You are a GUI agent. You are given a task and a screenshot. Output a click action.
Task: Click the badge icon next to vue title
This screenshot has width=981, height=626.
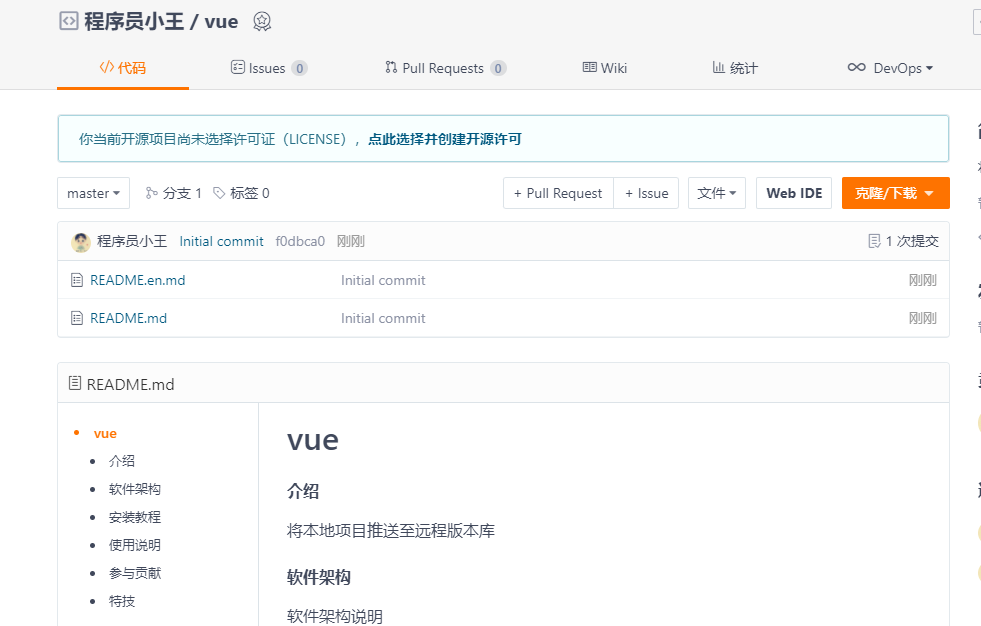click(262, 21)
